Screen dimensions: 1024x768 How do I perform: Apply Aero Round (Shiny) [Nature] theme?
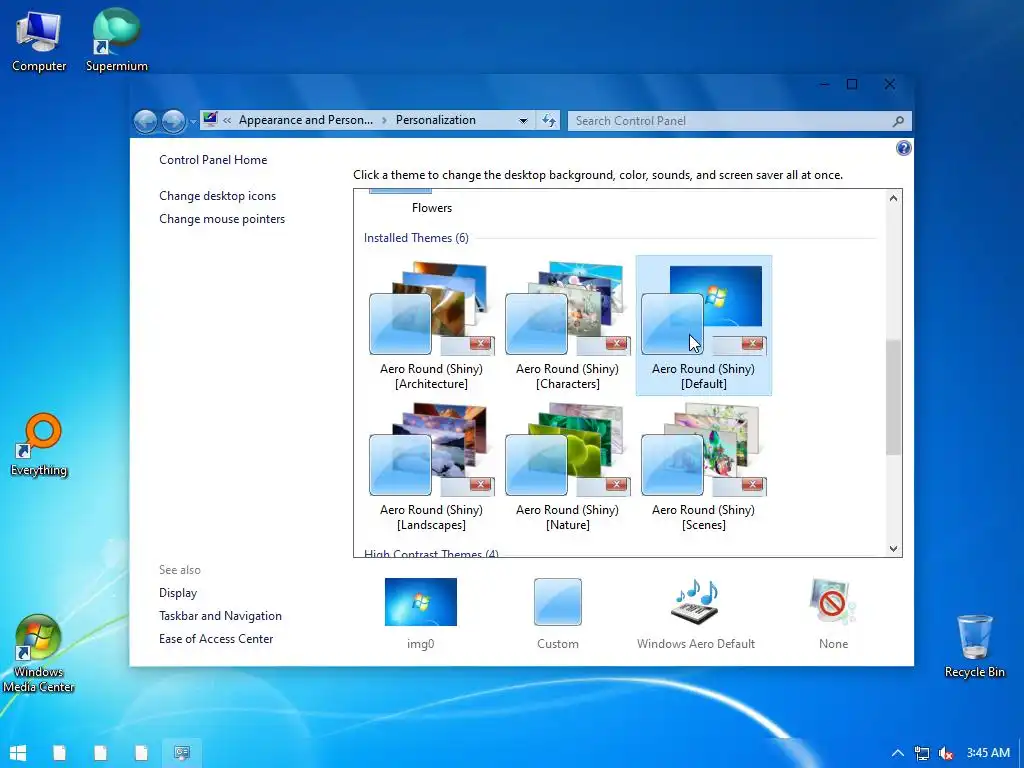pos(568,466)
